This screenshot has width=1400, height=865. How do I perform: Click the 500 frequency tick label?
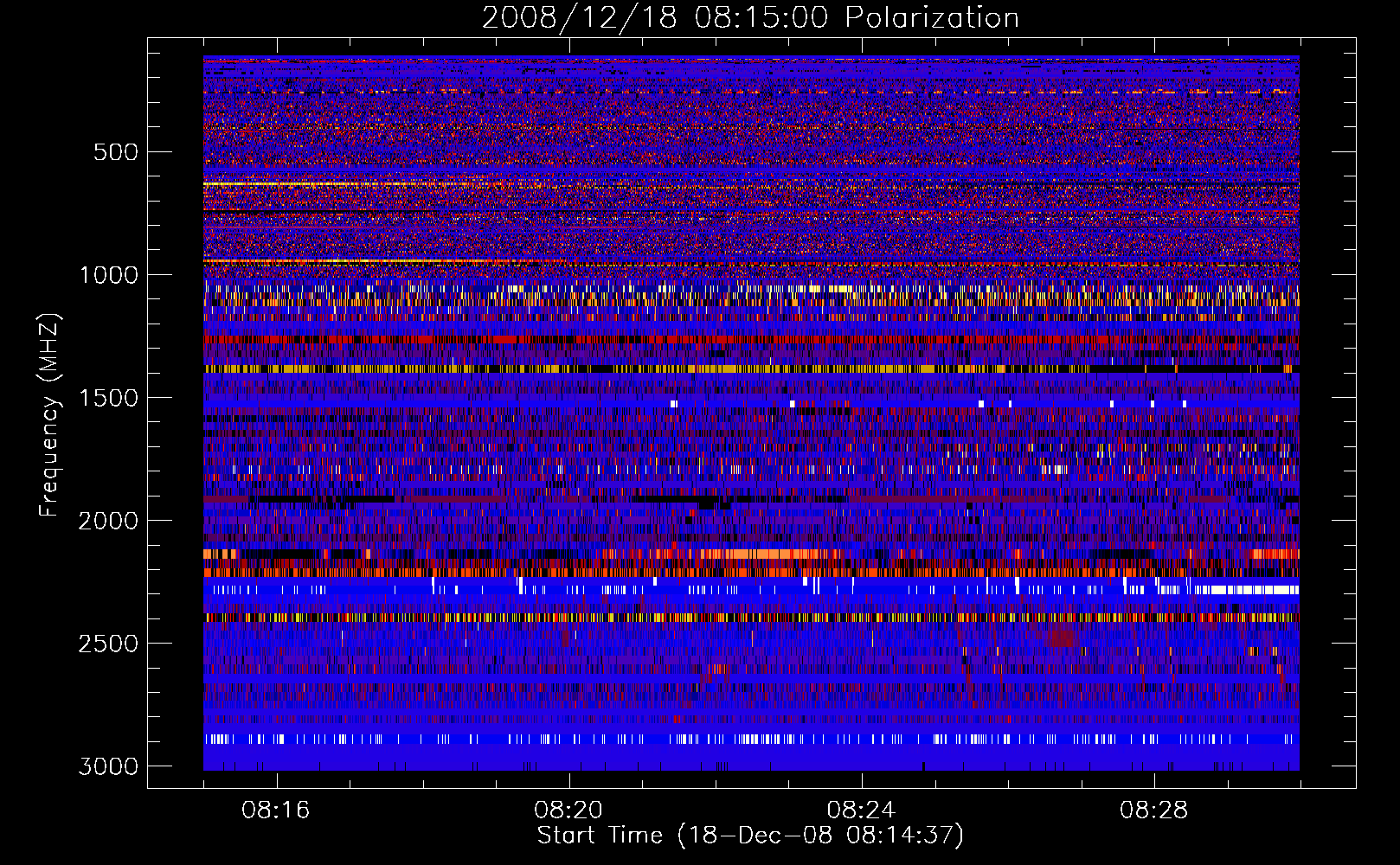click(115, 152)
